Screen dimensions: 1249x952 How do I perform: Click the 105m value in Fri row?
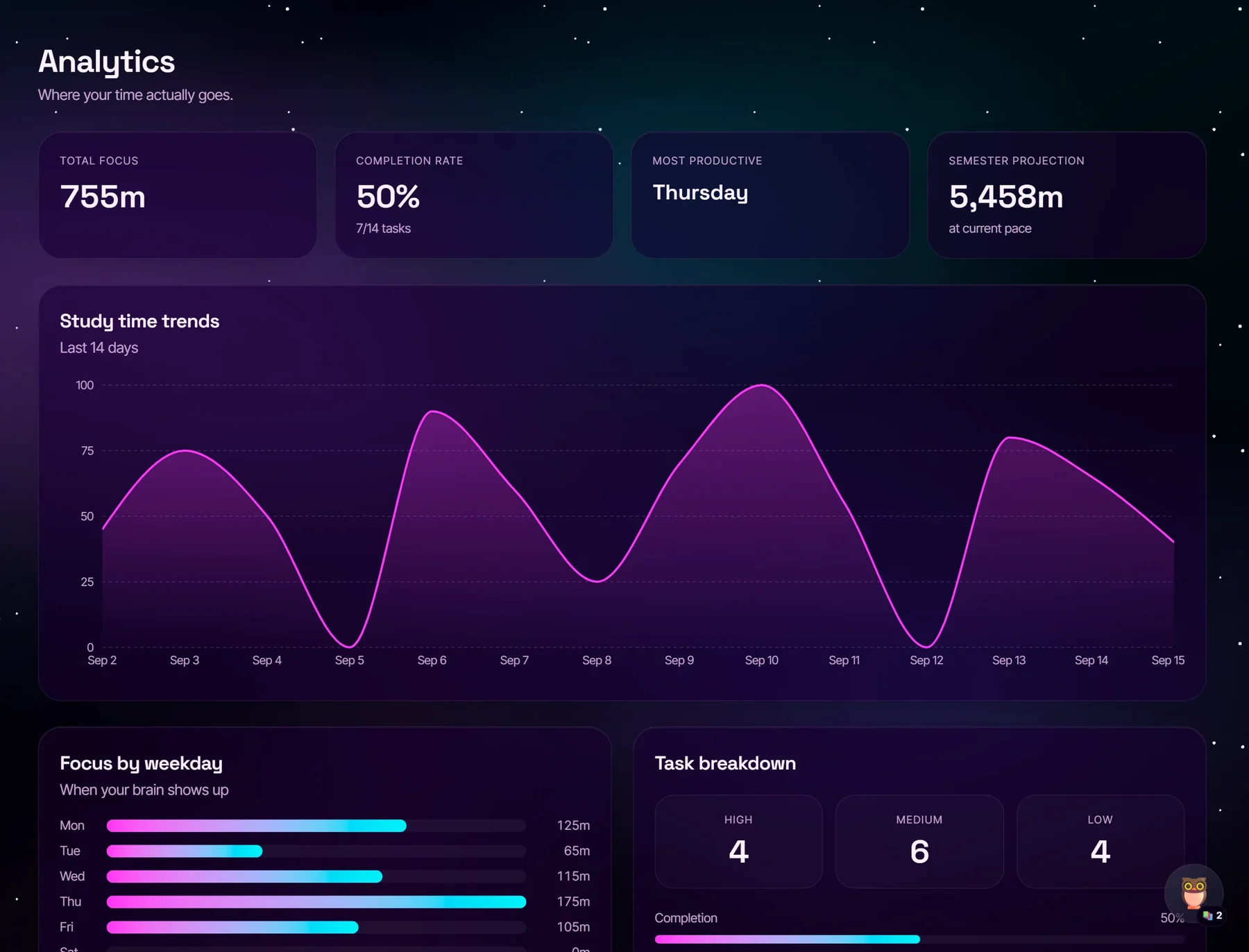(573, 927)
